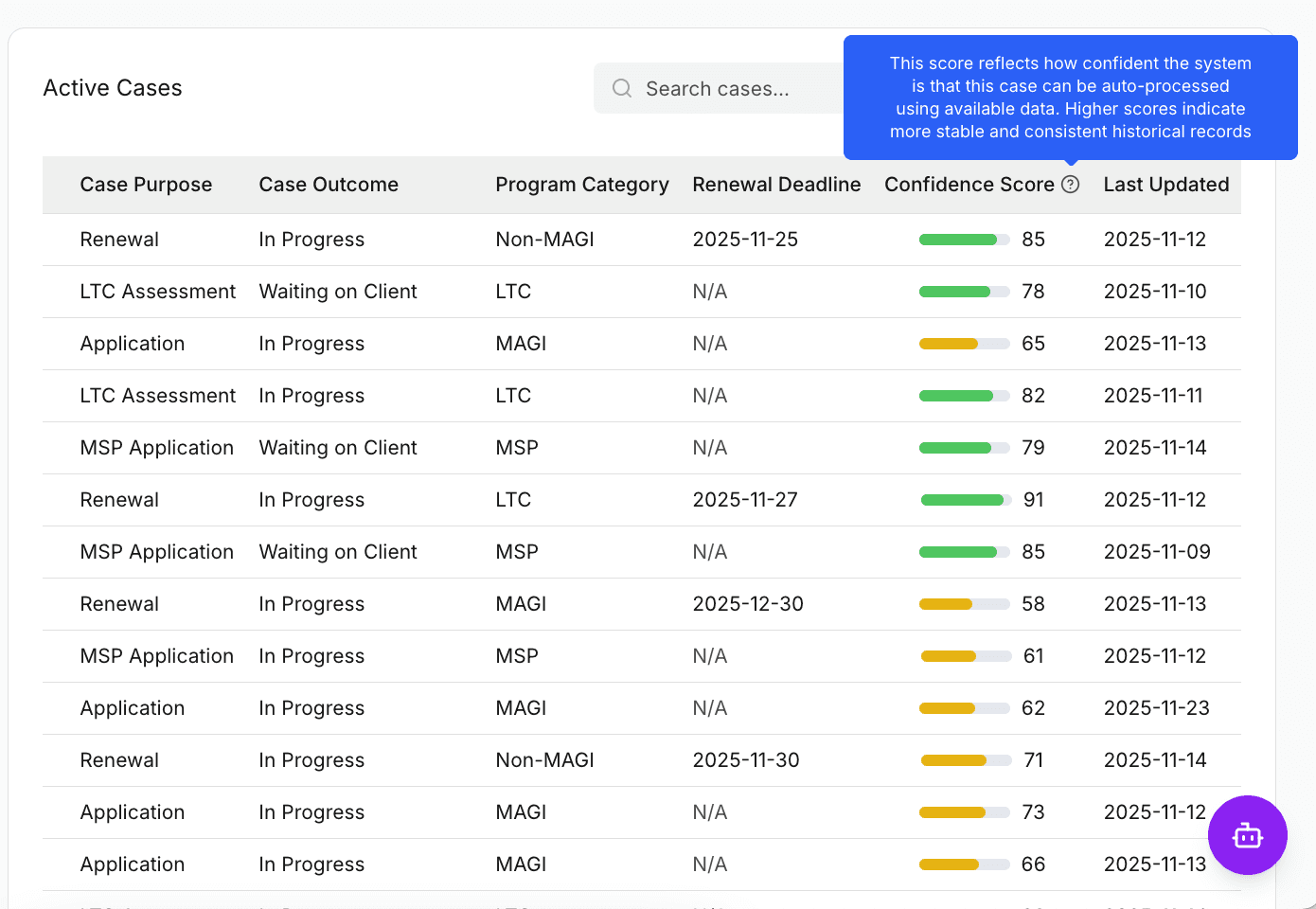1316x909 pixels.
Task: Sort by the Case Purpose column header
Action: click(x=146, y=185)
